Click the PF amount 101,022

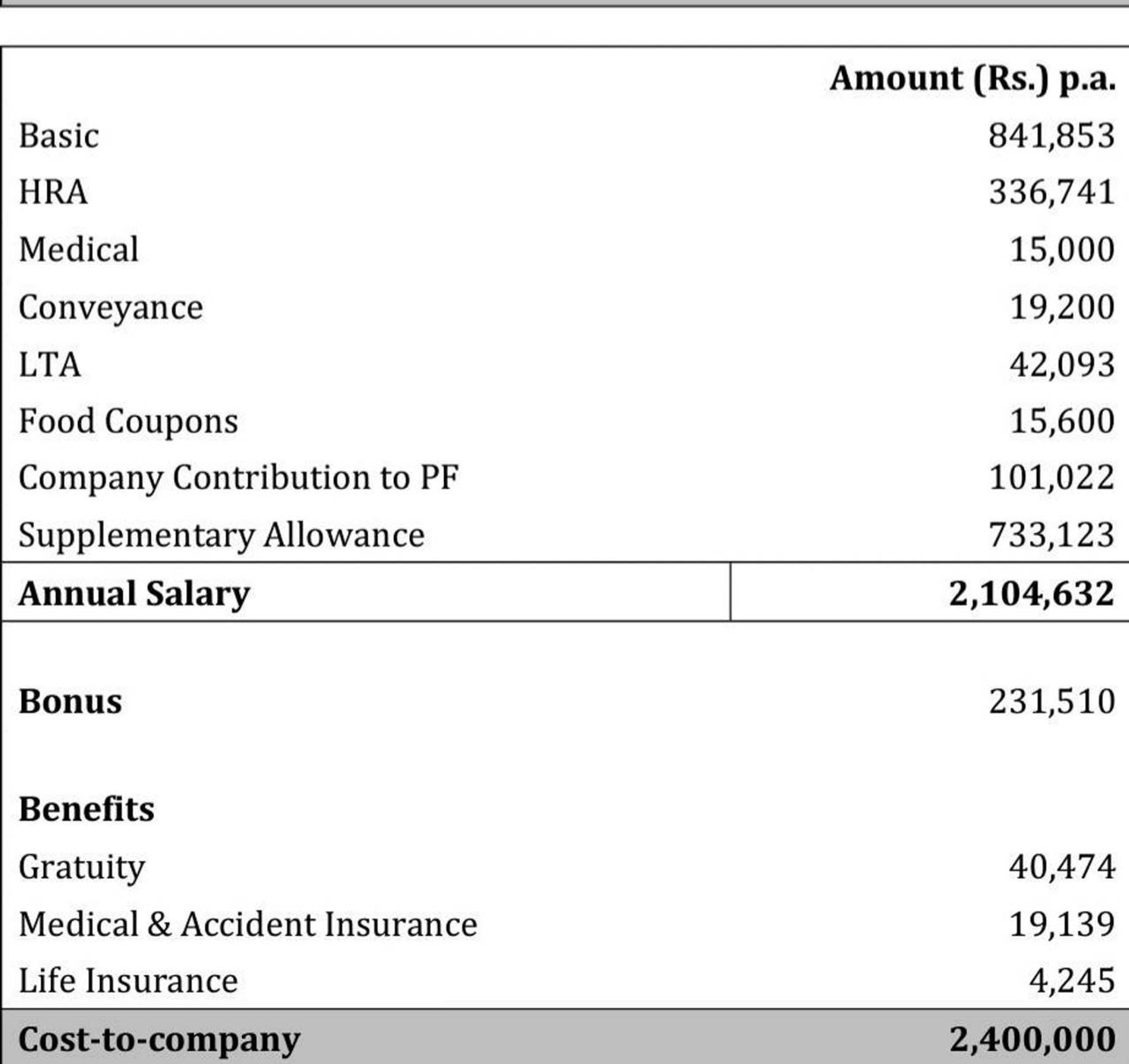point(1051,478)
